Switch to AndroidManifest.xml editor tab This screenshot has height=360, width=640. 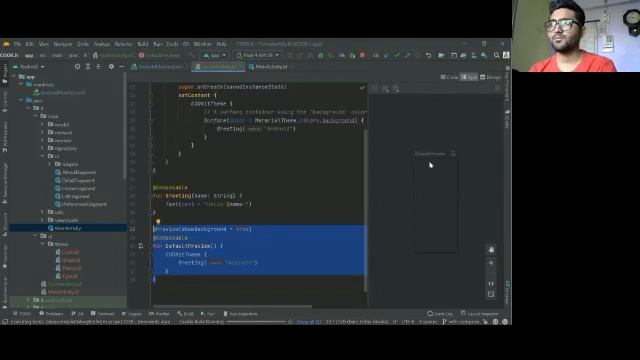(158, 67)
